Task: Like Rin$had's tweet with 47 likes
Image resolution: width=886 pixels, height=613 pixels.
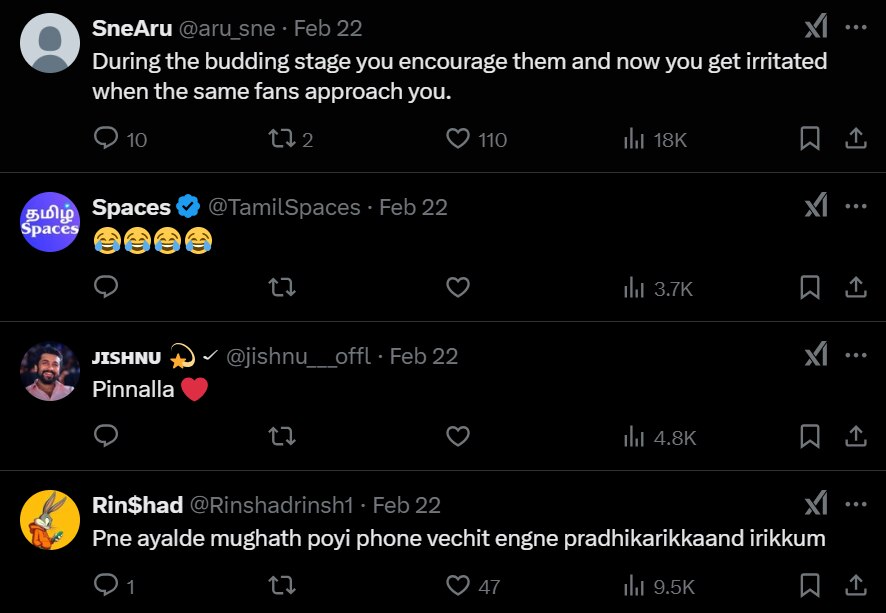Action: tap(458, 585)
